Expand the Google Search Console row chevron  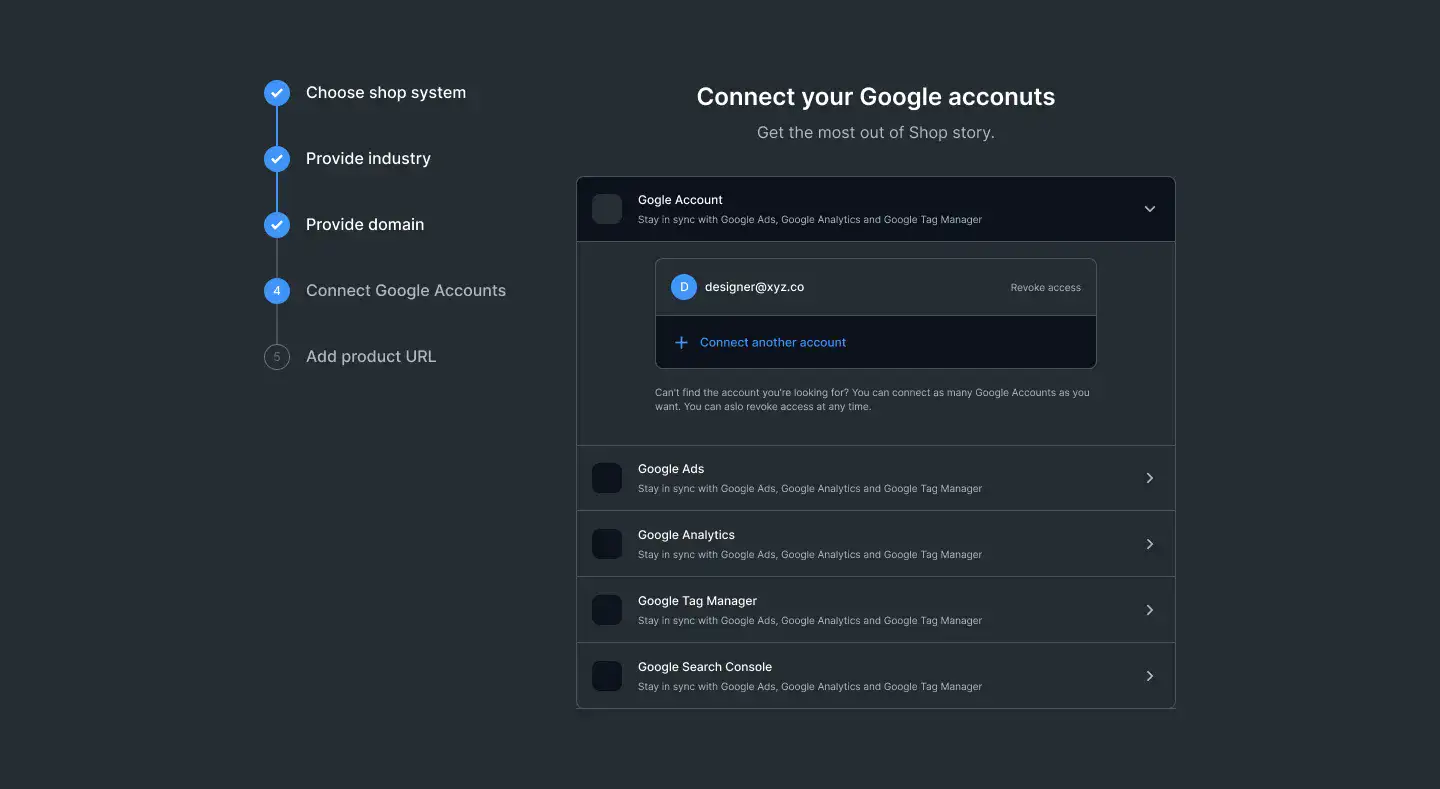tap(1150, 676)
